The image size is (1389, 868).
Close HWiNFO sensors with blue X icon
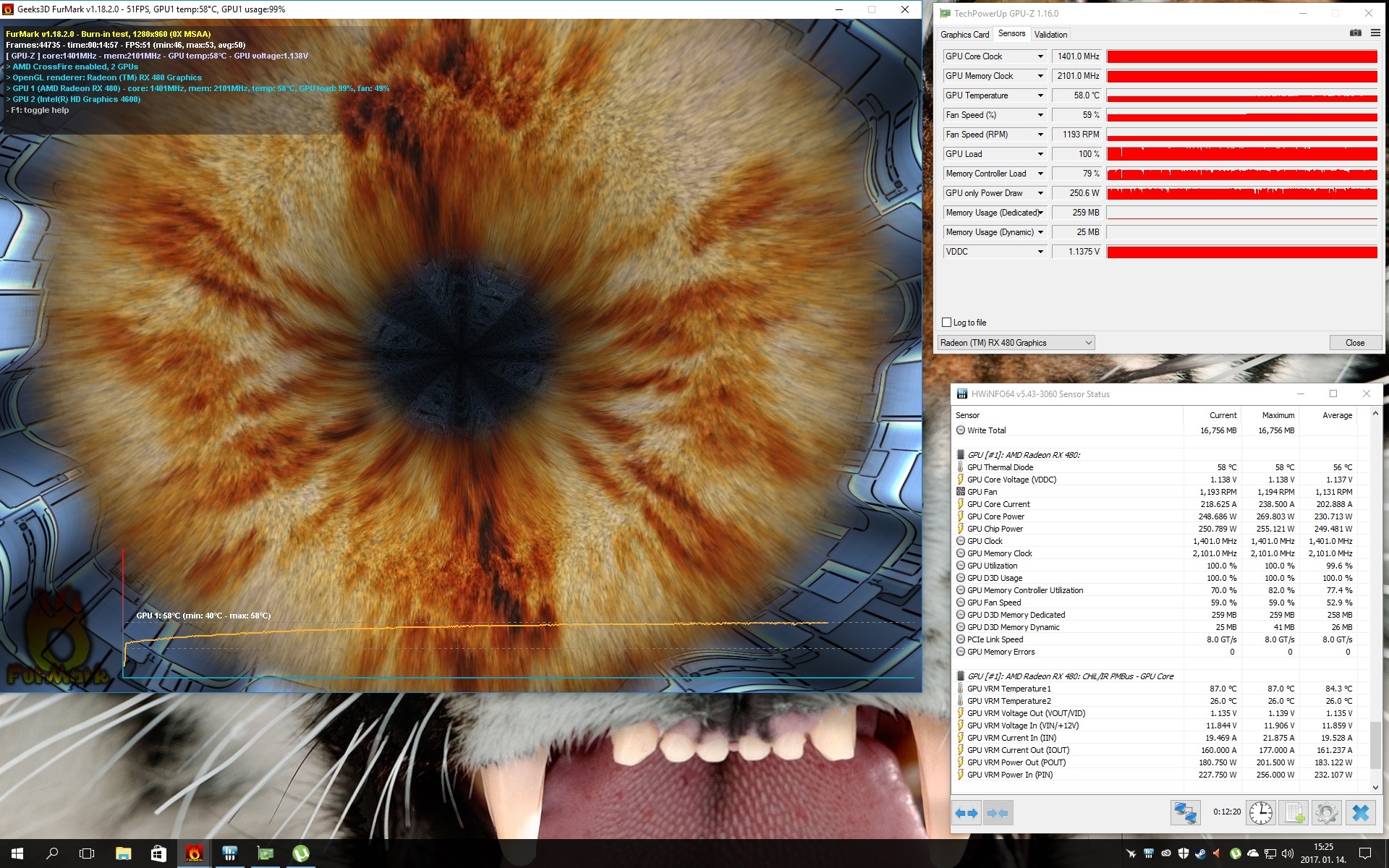(x=1360, y=813)
